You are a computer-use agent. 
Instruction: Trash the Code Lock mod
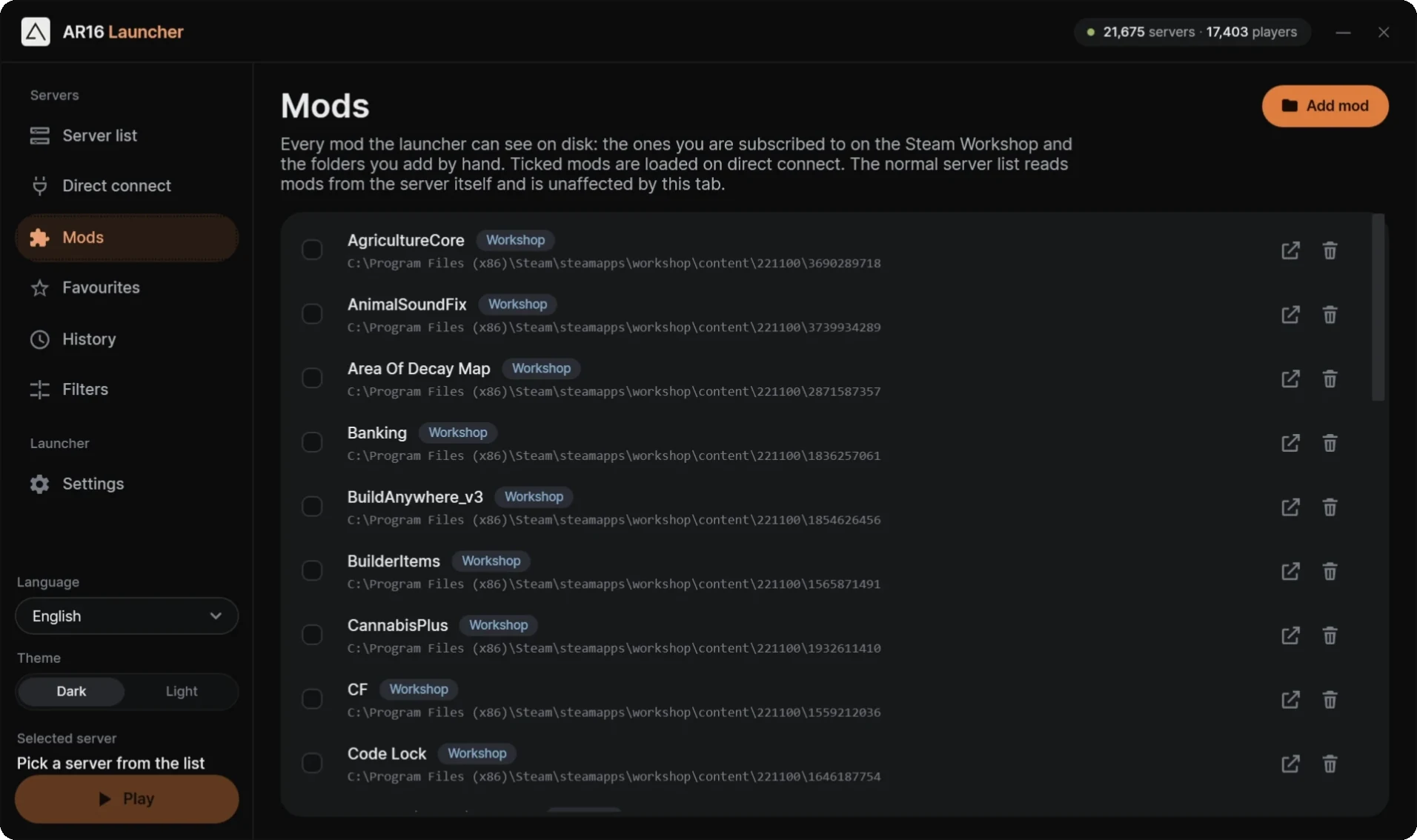click(1330, 764)
